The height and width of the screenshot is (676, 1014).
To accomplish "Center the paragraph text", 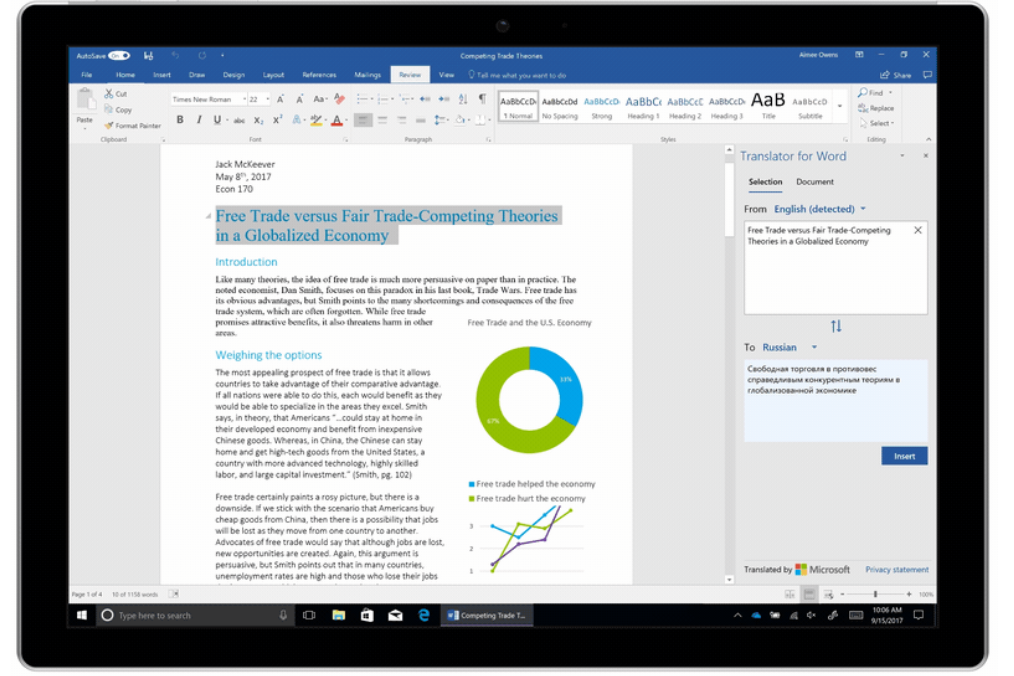I will tap(382, 120).
